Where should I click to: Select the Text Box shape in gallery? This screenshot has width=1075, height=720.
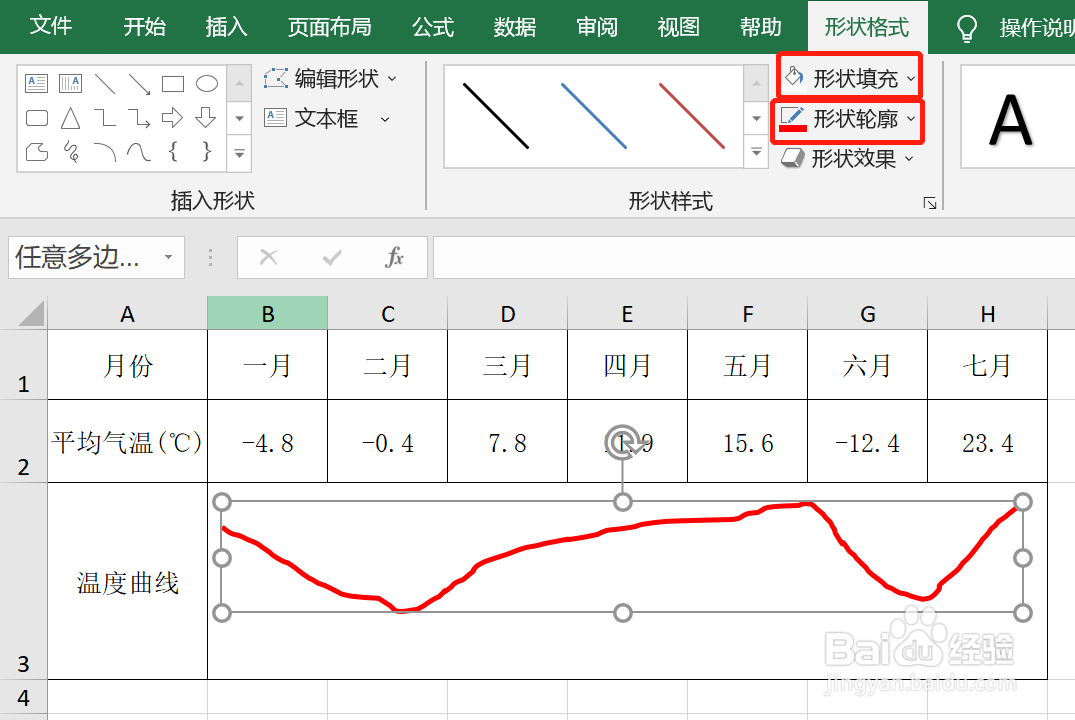[x=36, y=84]
